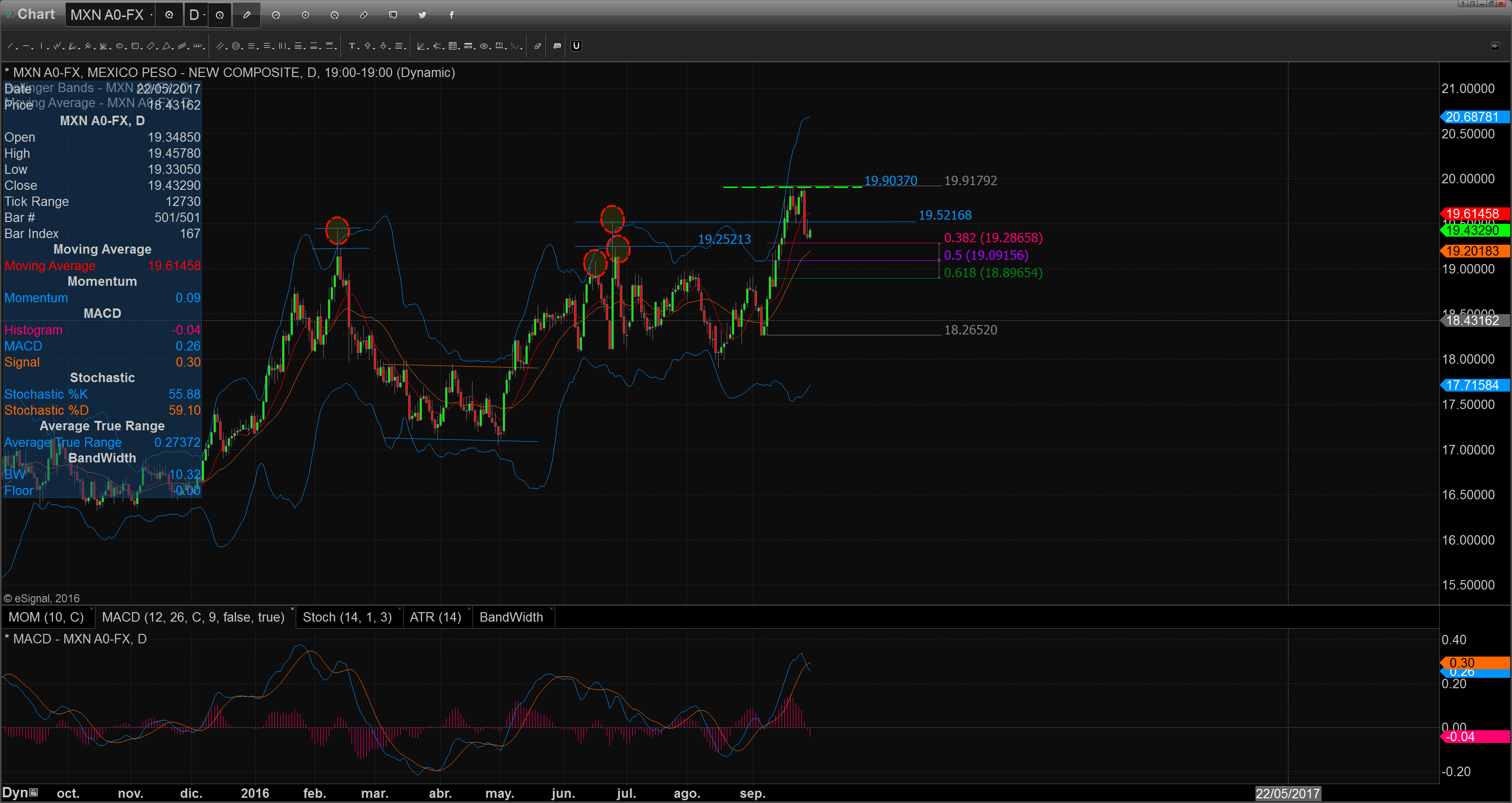Select the trend line drawing tool
This screenshot has height=803, width=1512.
click(x=10, y=46)
